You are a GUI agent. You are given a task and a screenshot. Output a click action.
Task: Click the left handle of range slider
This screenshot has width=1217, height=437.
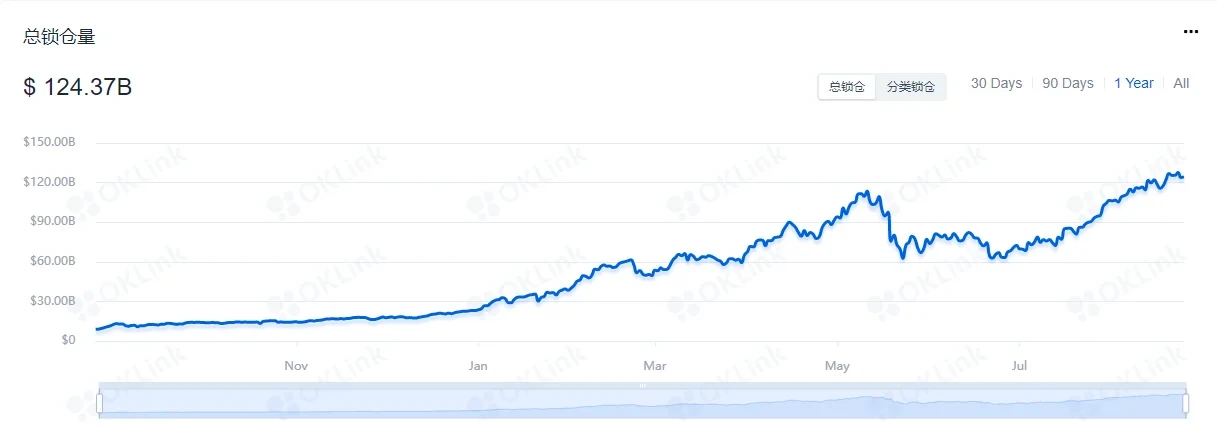[99, 403]
